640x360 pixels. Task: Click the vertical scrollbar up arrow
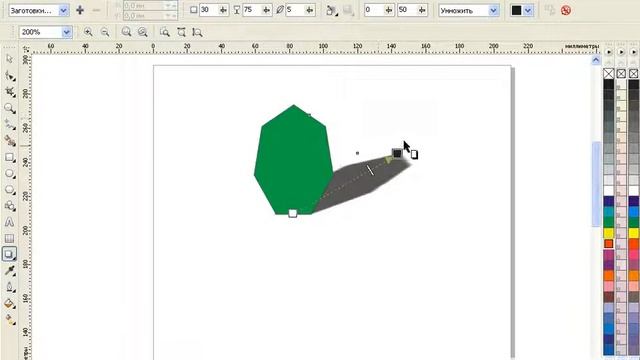pyautogui.click(x=596, y=60)
